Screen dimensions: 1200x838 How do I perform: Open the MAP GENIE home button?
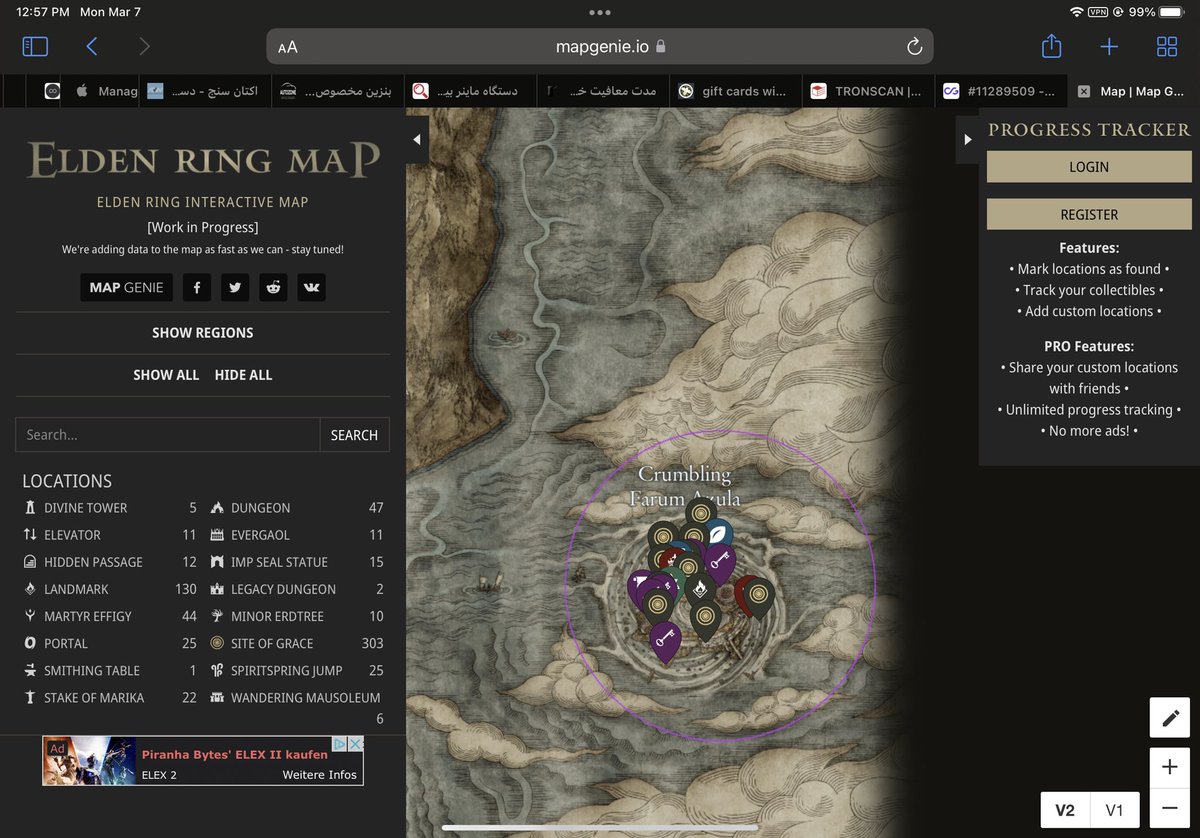tap(126, 287)
